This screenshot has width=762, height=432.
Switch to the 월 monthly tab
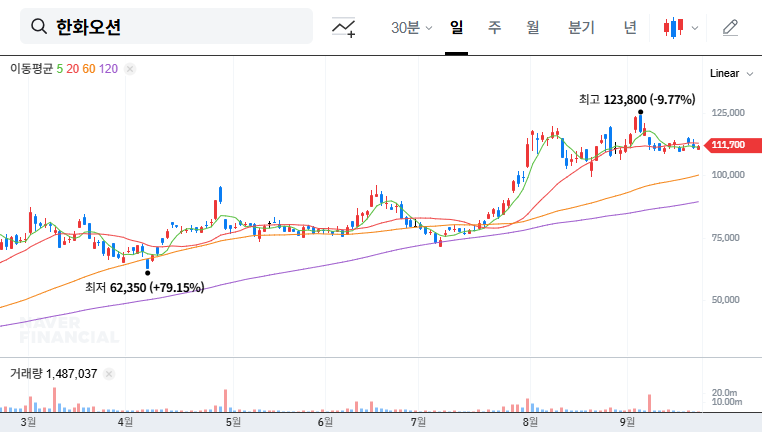tap(533, 27)
